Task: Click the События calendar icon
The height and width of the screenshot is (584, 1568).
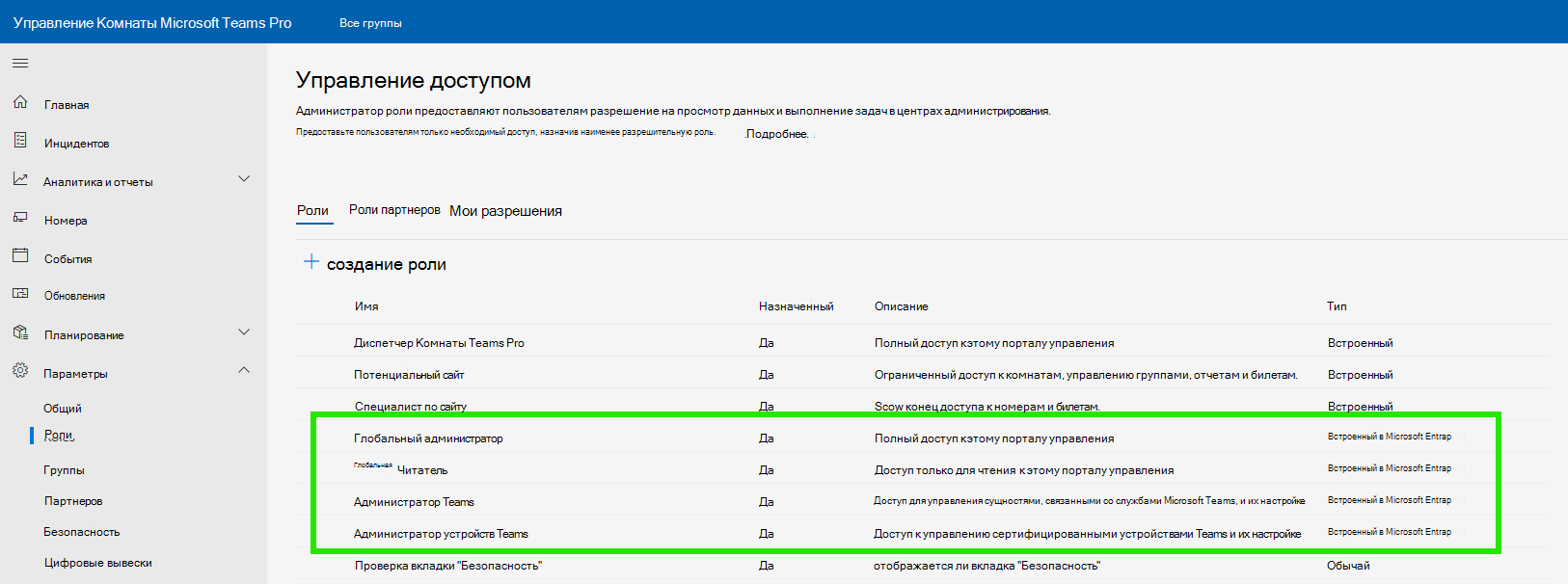Action: (20, 256)
